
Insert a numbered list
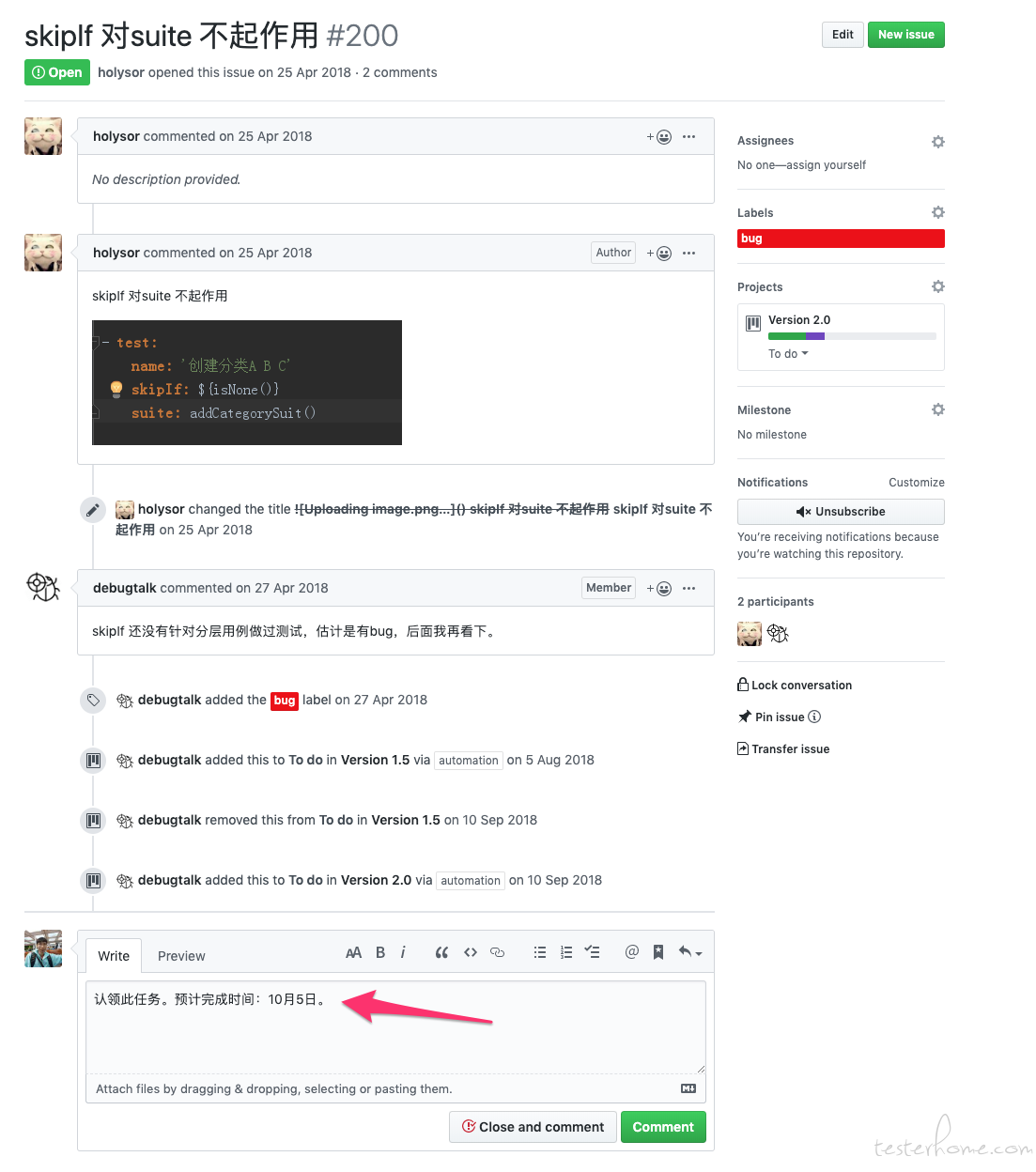point(566,952)
